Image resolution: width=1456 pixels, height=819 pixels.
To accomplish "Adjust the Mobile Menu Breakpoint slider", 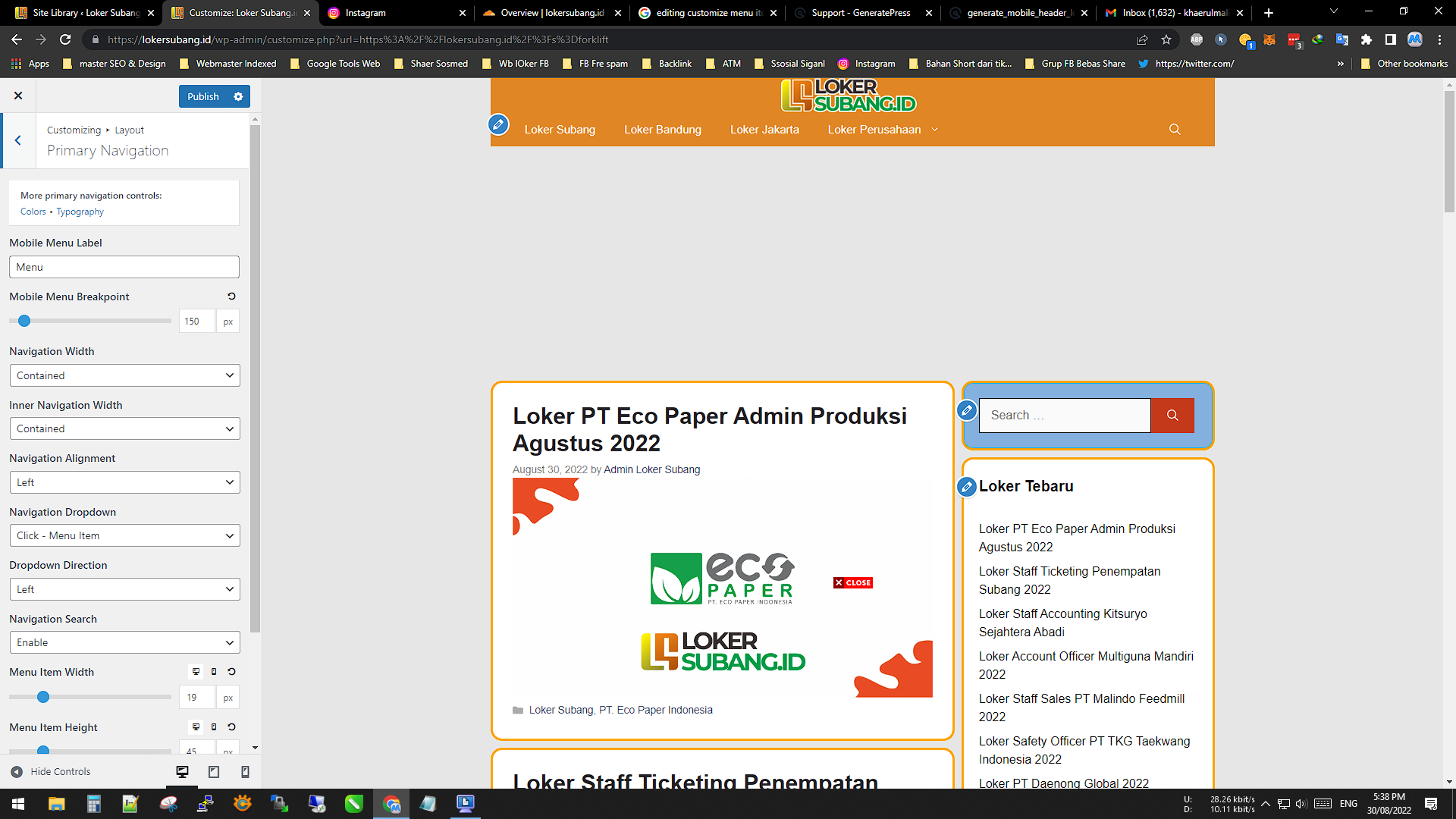I will click(x=24, y=321).
